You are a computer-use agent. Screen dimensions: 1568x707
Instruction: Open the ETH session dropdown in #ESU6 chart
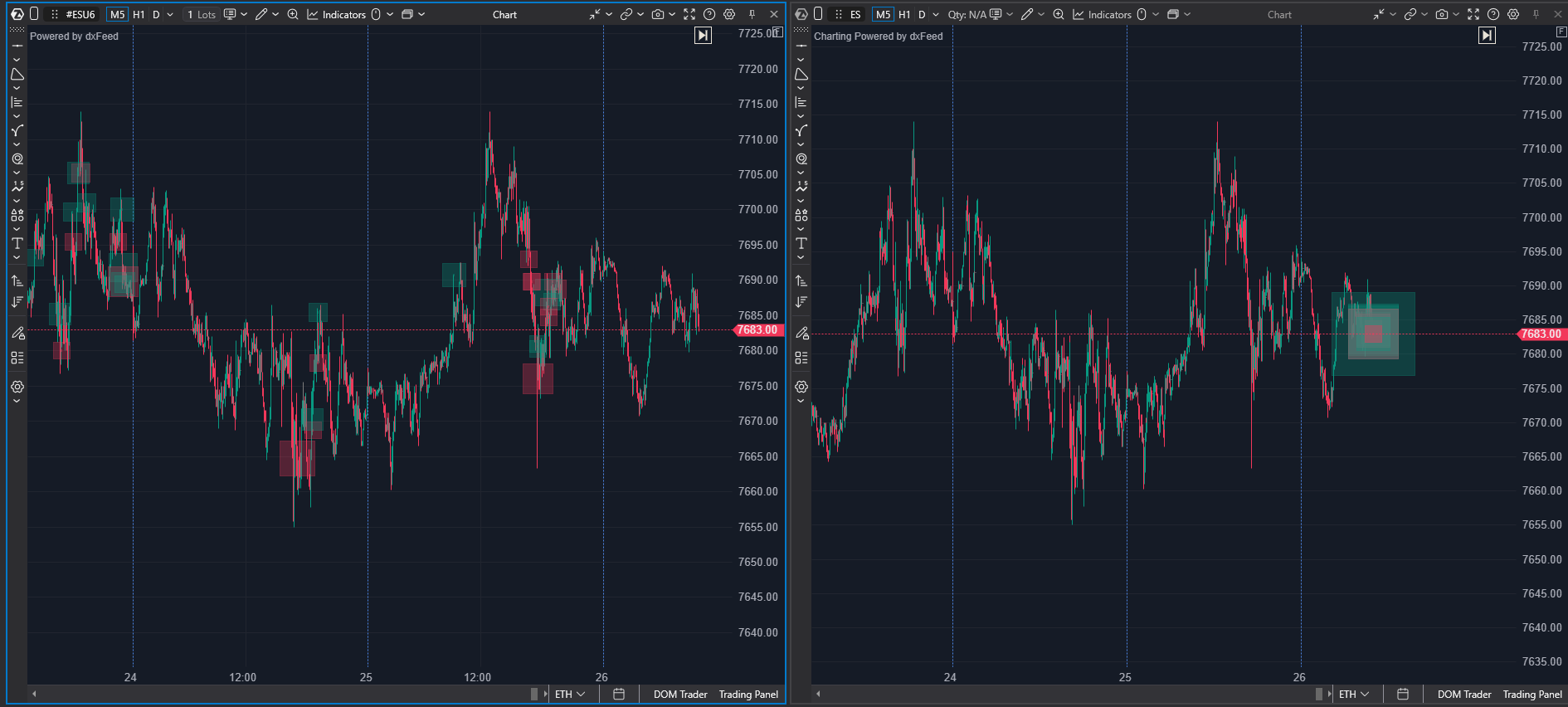[x=570, y=694]
